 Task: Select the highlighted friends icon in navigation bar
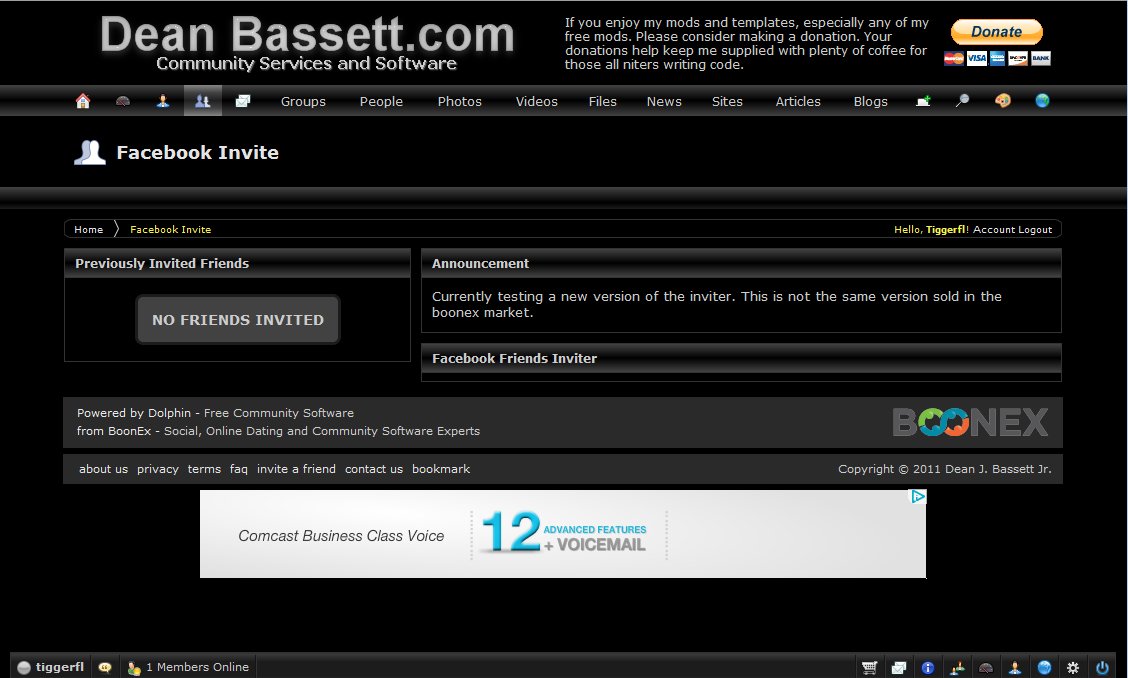tap(203, 101)
